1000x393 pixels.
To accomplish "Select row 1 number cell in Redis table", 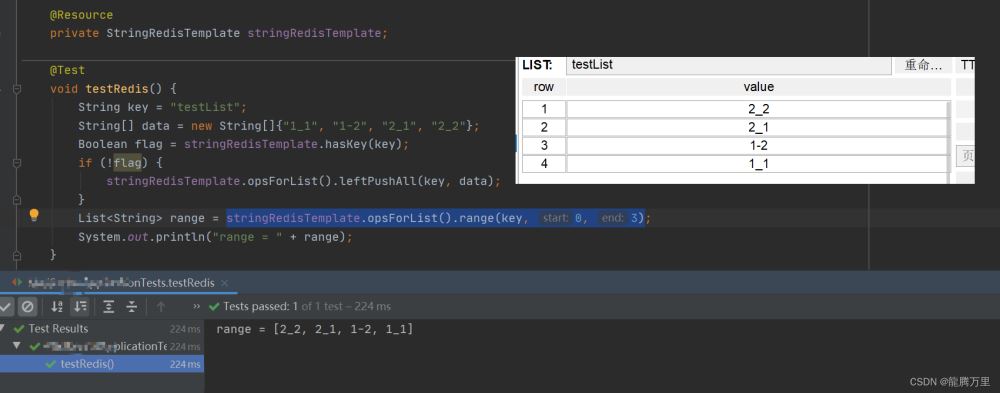I will [x=543, y=109].
